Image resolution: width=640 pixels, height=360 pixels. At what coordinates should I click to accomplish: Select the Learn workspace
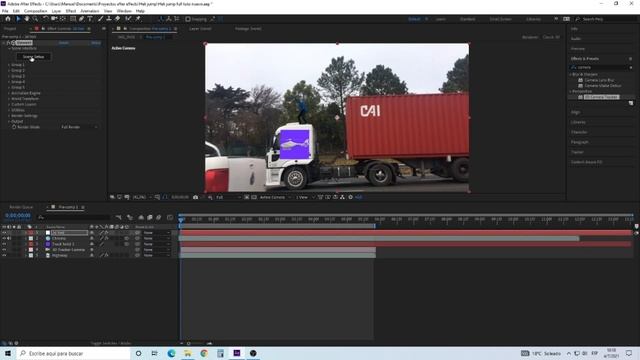point(440,19)
